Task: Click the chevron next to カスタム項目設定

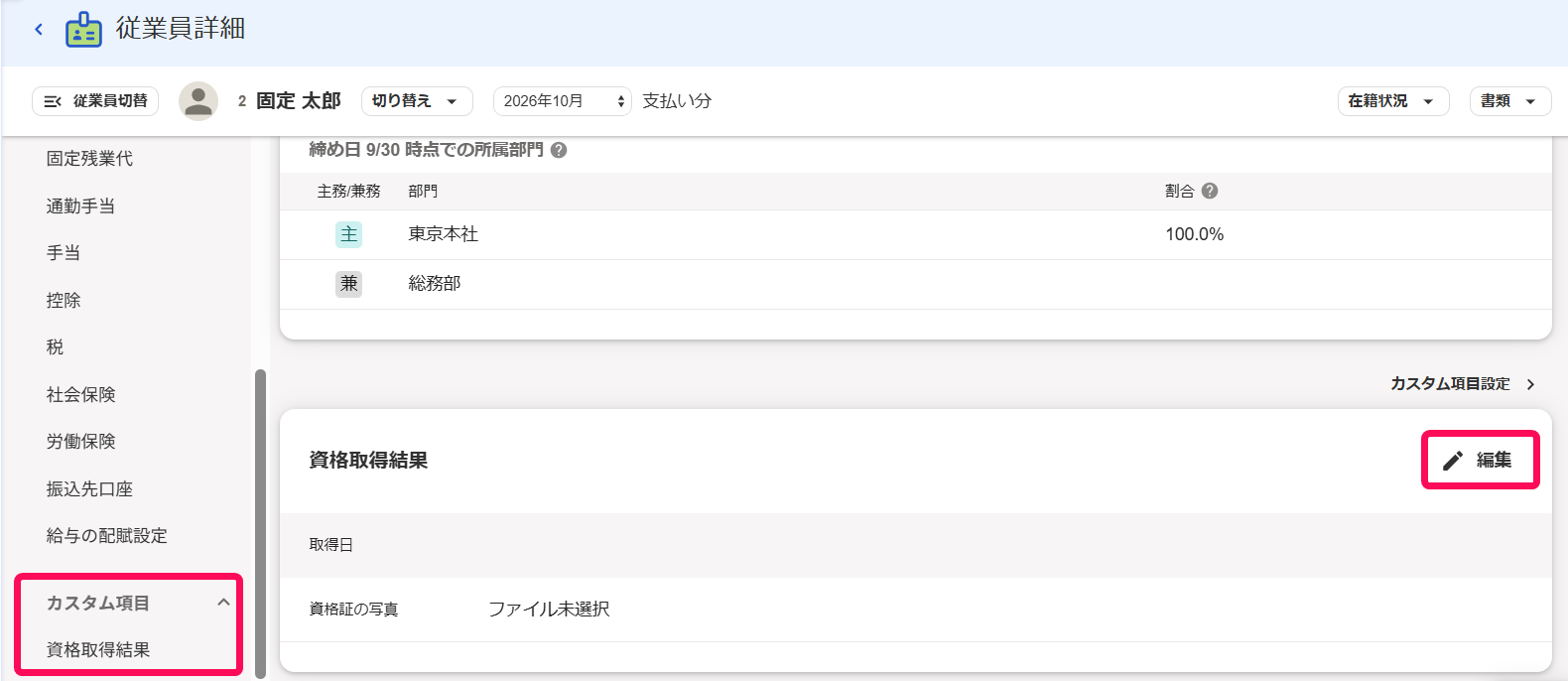Action: (x=1531, y=384)
